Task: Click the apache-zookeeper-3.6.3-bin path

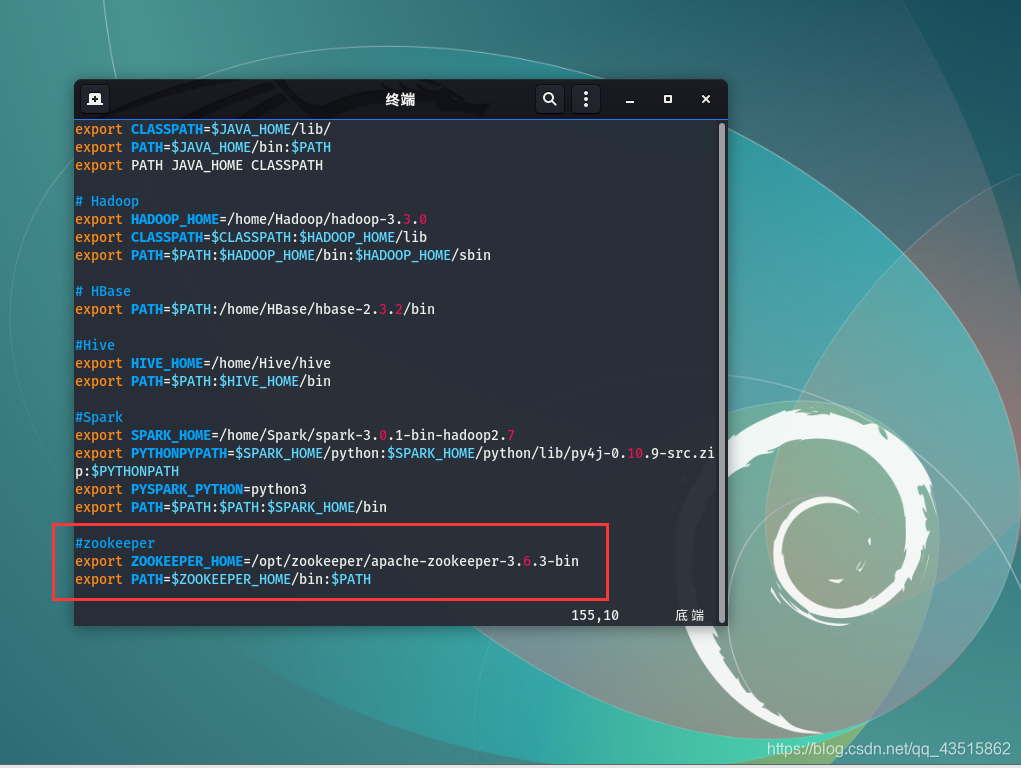Action: [475, 562]
